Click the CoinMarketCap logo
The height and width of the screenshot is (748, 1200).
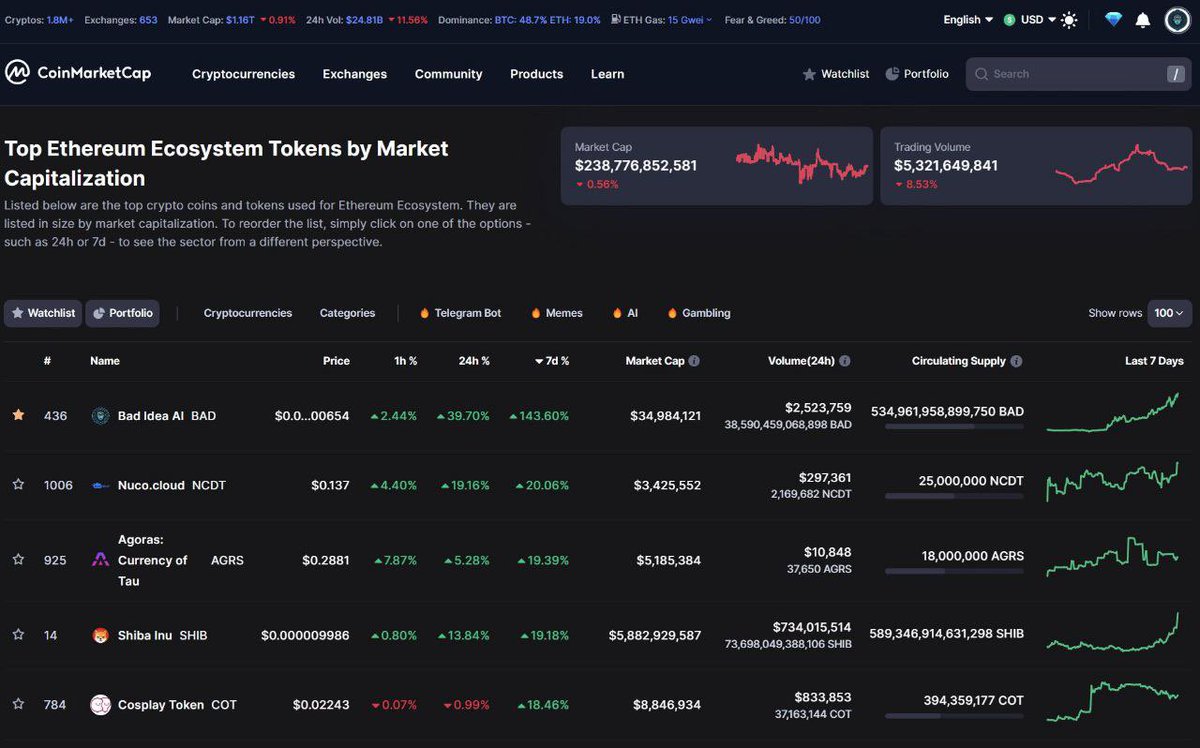(x=78, y=73)
